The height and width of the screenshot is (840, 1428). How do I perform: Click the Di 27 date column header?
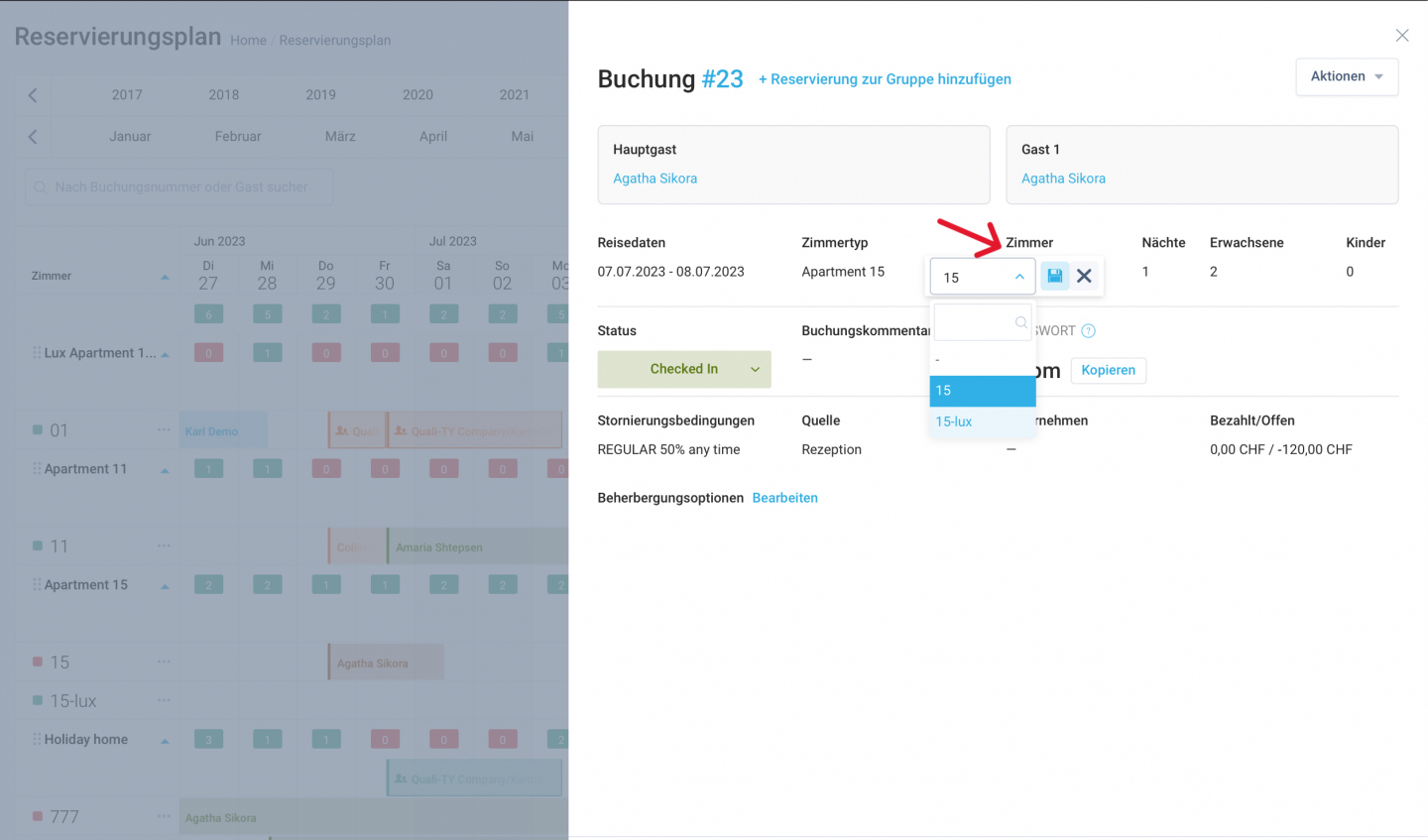click(x=208, y=276)
